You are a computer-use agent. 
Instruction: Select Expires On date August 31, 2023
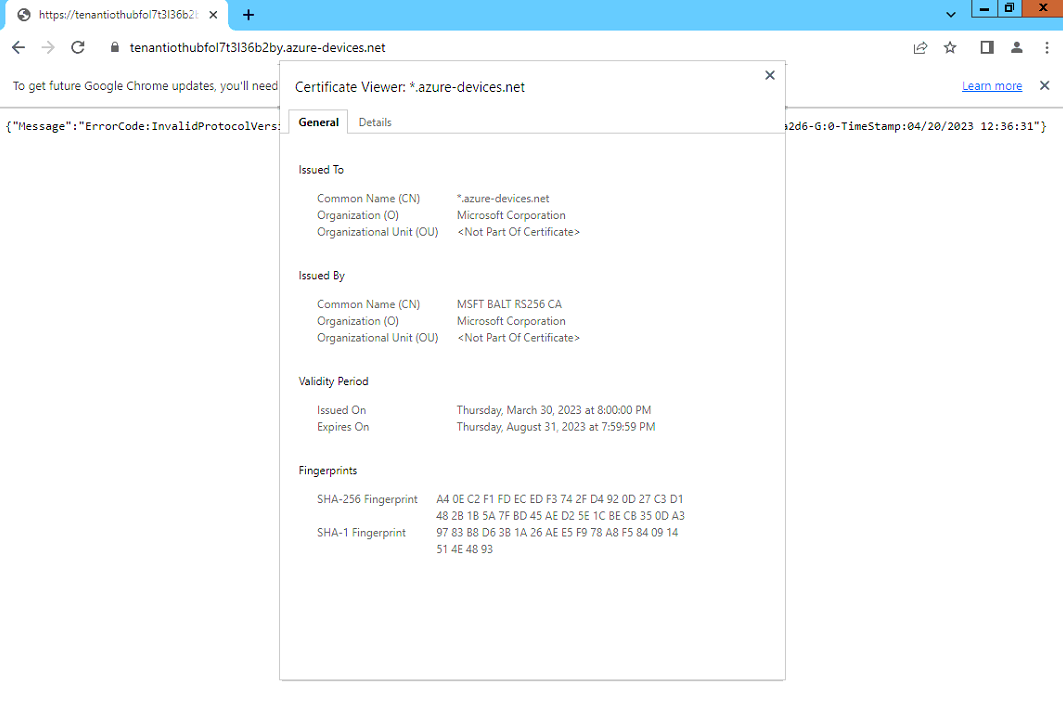point(556,427)
